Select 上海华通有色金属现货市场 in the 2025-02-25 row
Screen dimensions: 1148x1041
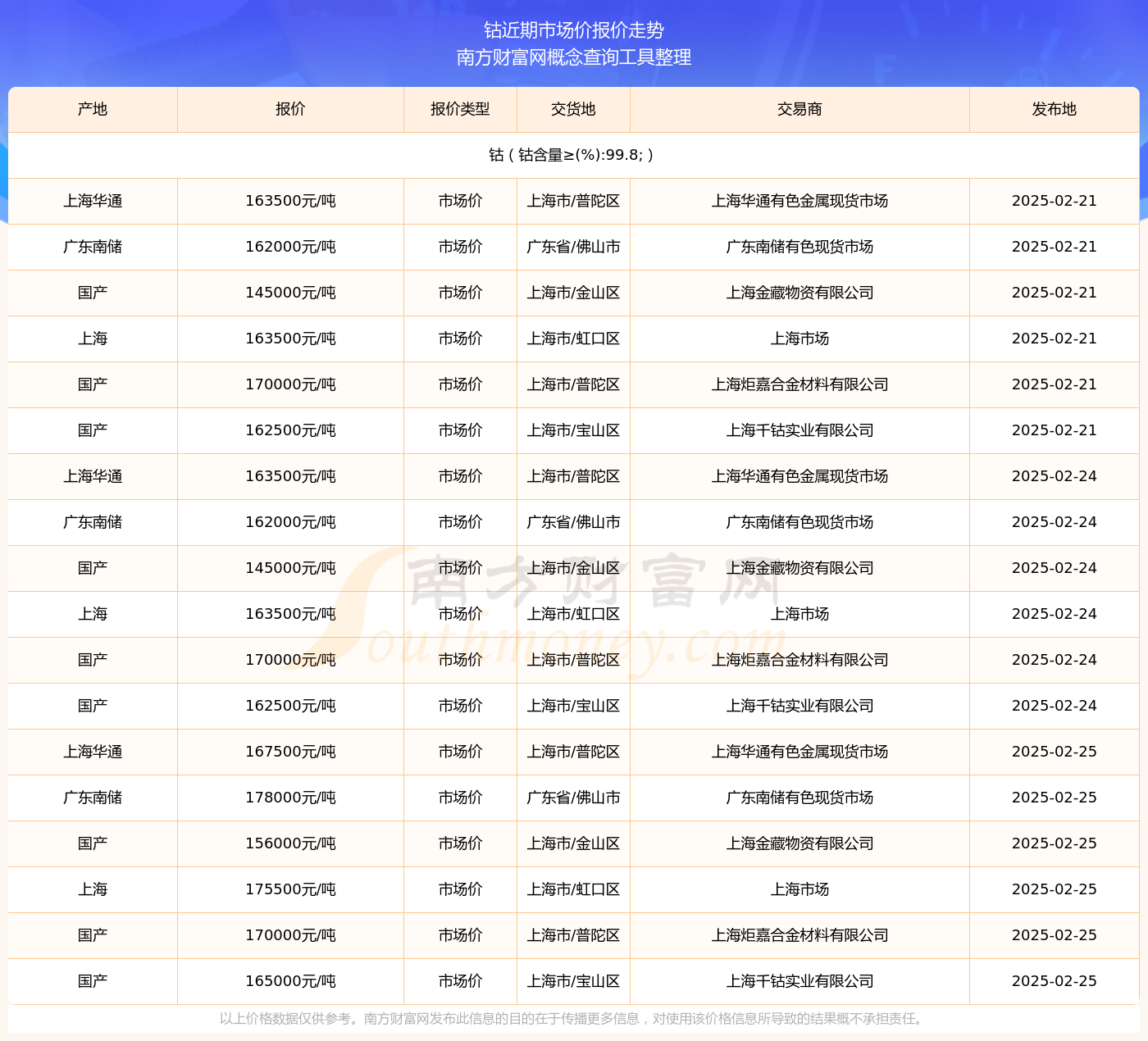point(799,752)
